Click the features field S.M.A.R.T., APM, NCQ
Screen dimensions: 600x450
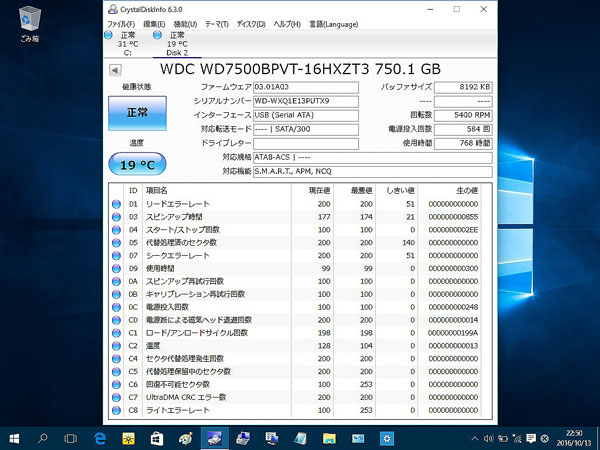373,171
